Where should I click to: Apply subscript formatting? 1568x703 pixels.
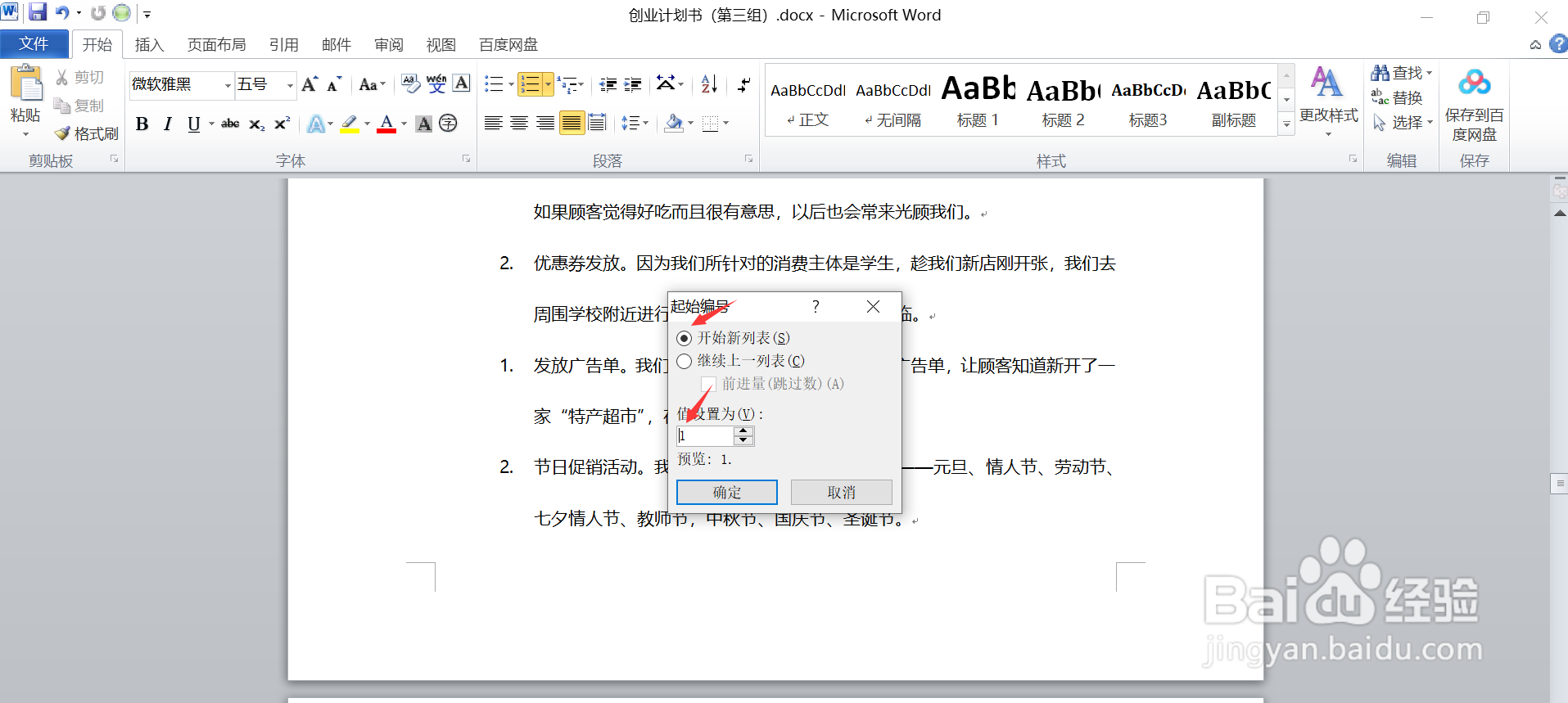pos(256,124)
